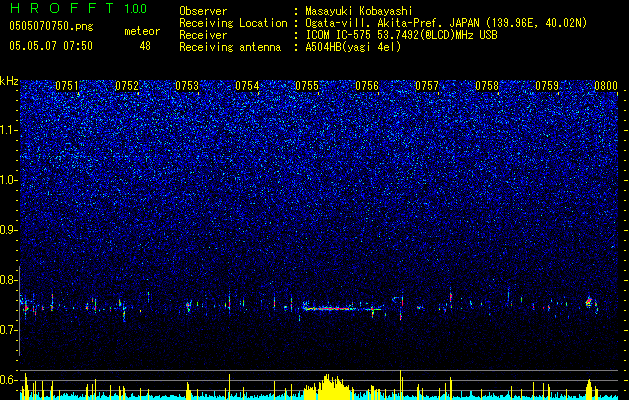Click the file name 0505070750.png
Screen dimensions: 629x400
pyautogui.click(x=51, y=26)
